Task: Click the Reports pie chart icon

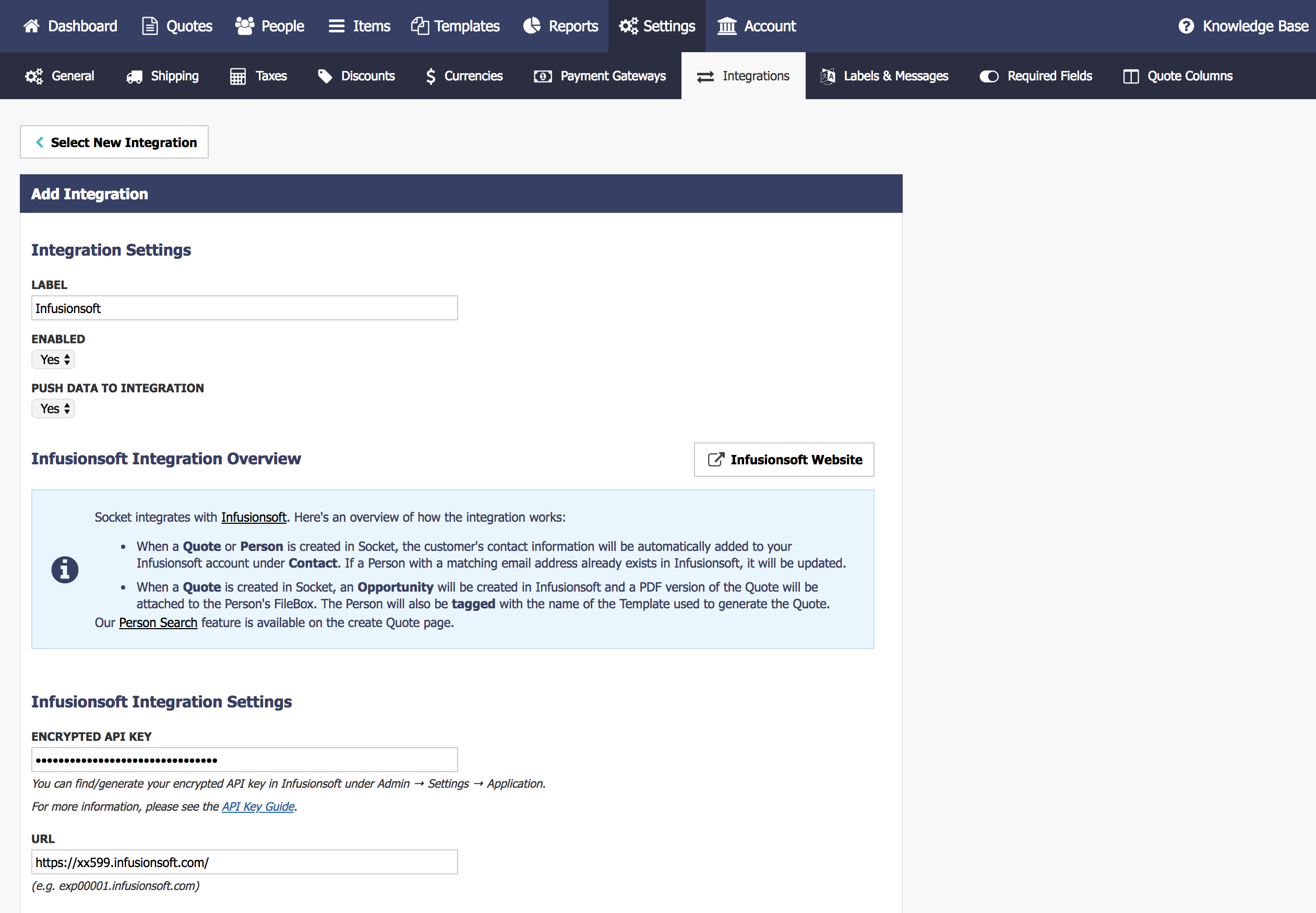Action: pos(532,26)
